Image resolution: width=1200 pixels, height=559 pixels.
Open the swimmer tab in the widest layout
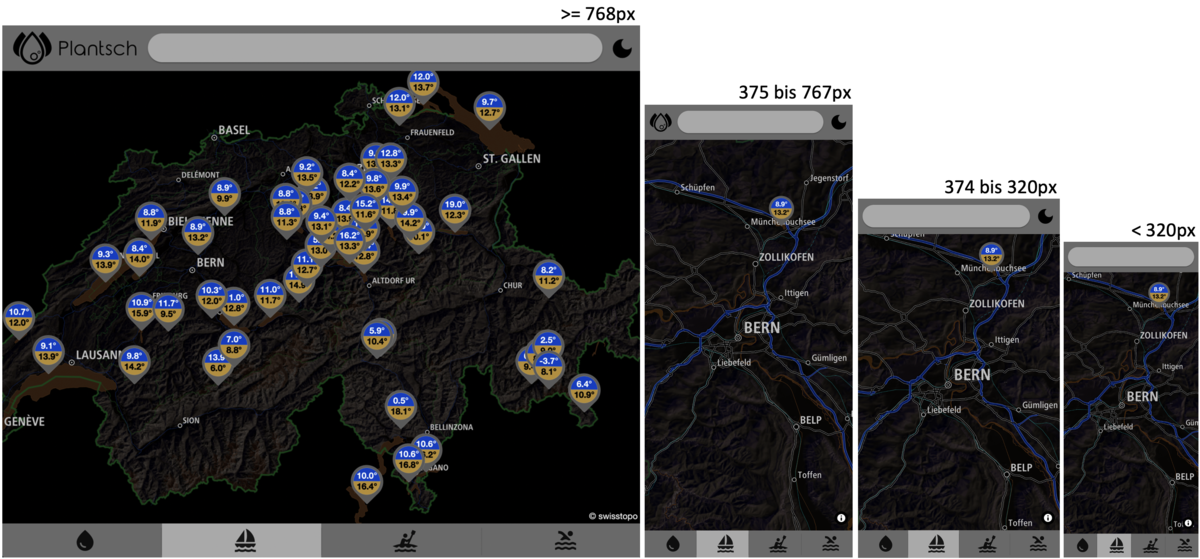point(564,540)
